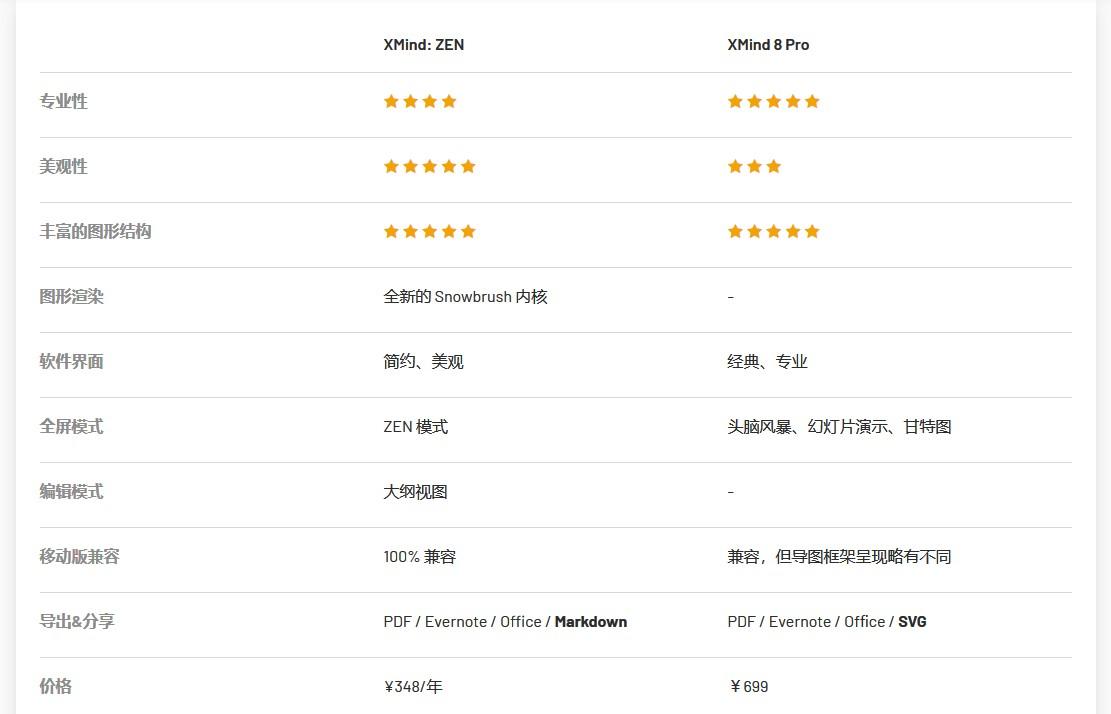Click first star in XMind: ZEN 专业性 rating
Screen dimensions: 1111x714
391,101
